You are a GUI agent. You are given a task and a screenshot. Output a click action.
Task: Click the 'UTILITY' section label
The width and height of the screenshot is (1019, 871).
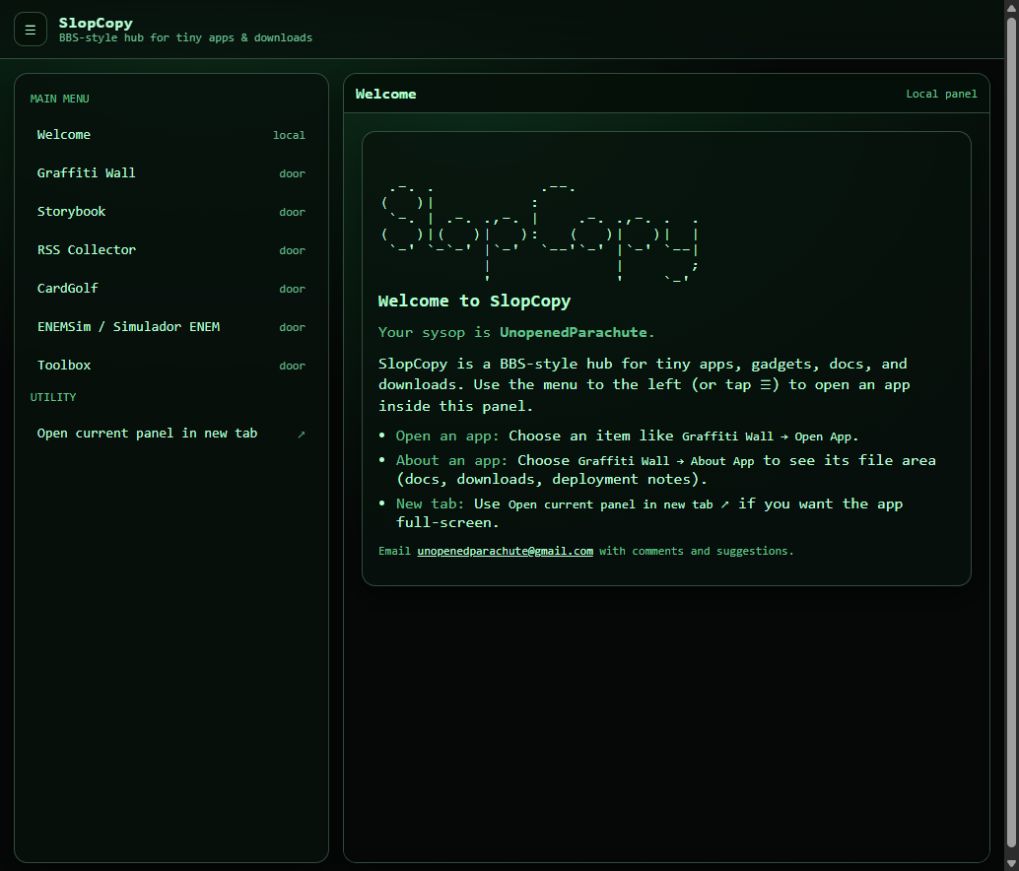point(53,397)
